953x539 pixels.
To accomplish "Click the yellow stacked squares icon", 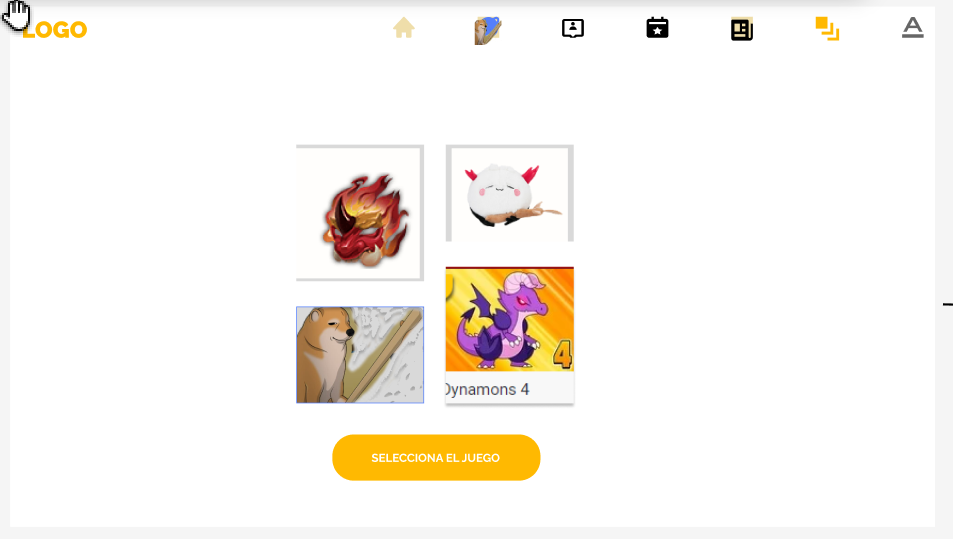I will pos(827,29).
